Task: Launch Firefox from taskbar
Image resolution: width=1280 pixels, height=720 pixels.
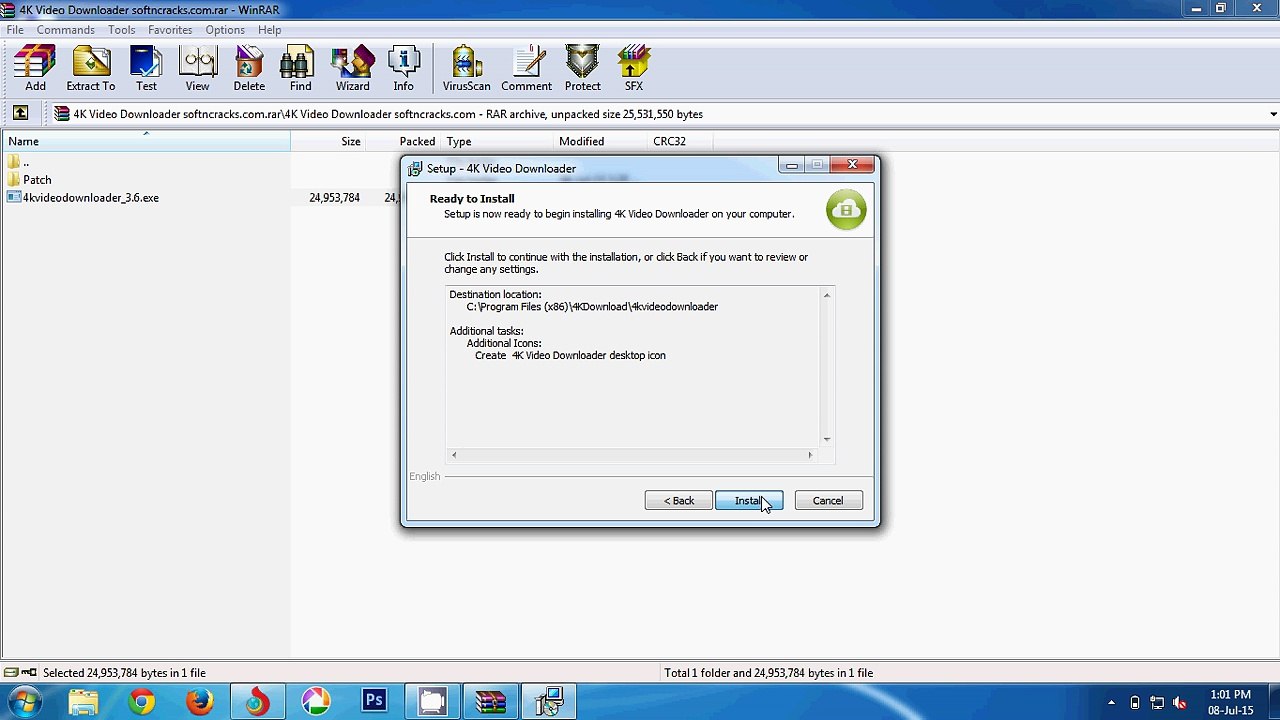Action: [x=200, y=702]
